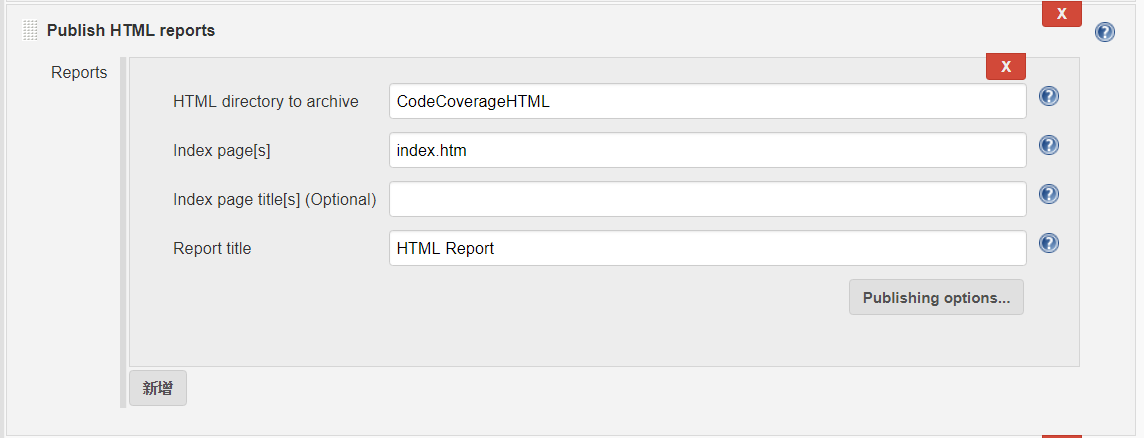View help for Report title field
Viewport: 1144px width, 438px height.
[1048, 243]
